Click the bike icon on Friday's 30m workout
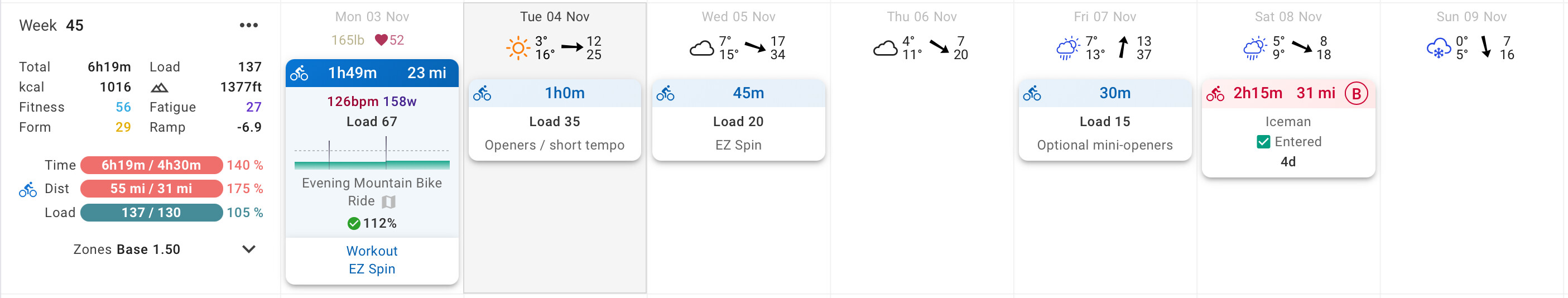The image size is (1568, 298). point(1032,93)
